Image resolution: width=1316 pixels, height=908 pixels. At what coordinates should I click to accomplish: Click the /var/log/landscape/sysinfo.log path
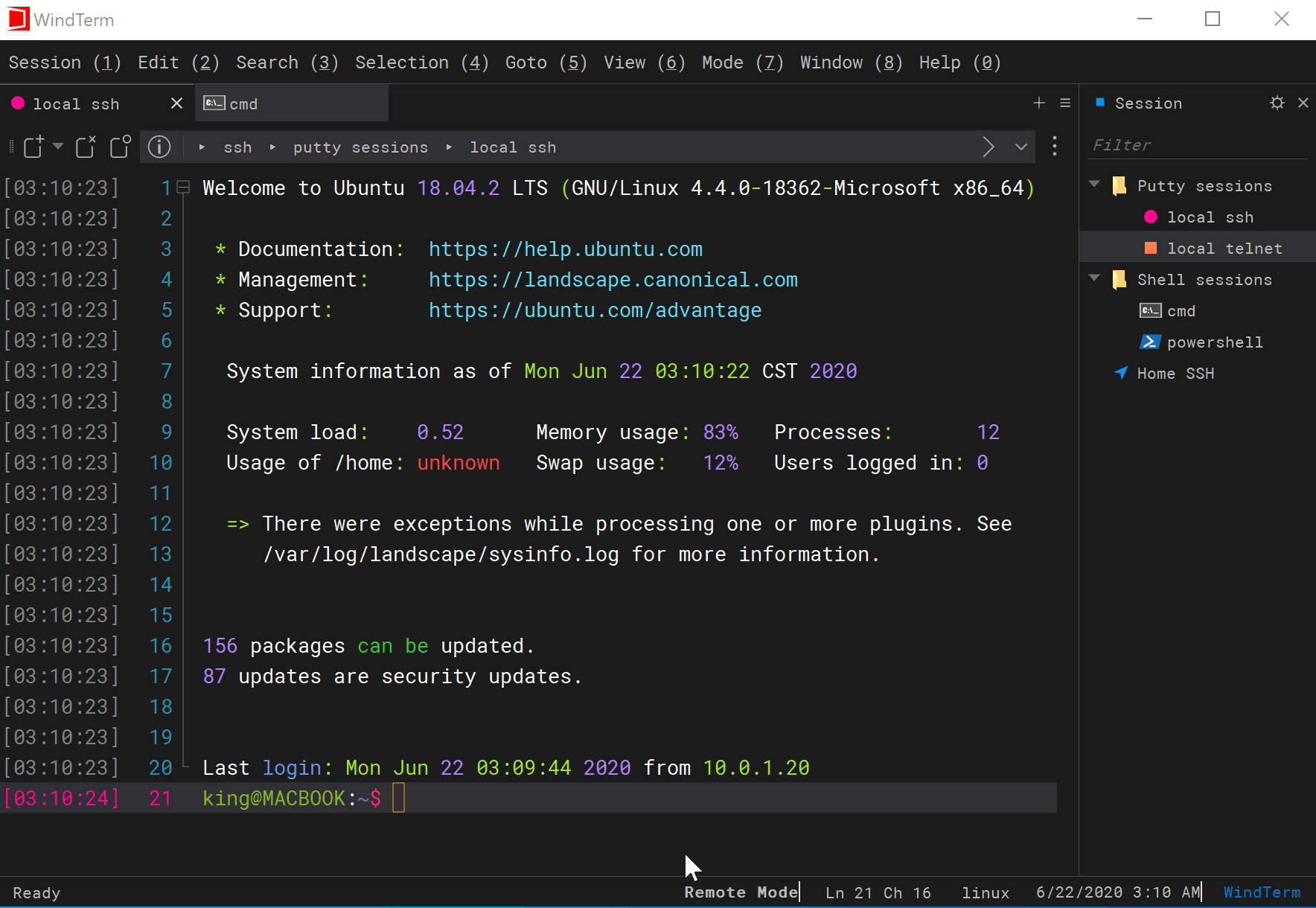click(x=441, y=554)
